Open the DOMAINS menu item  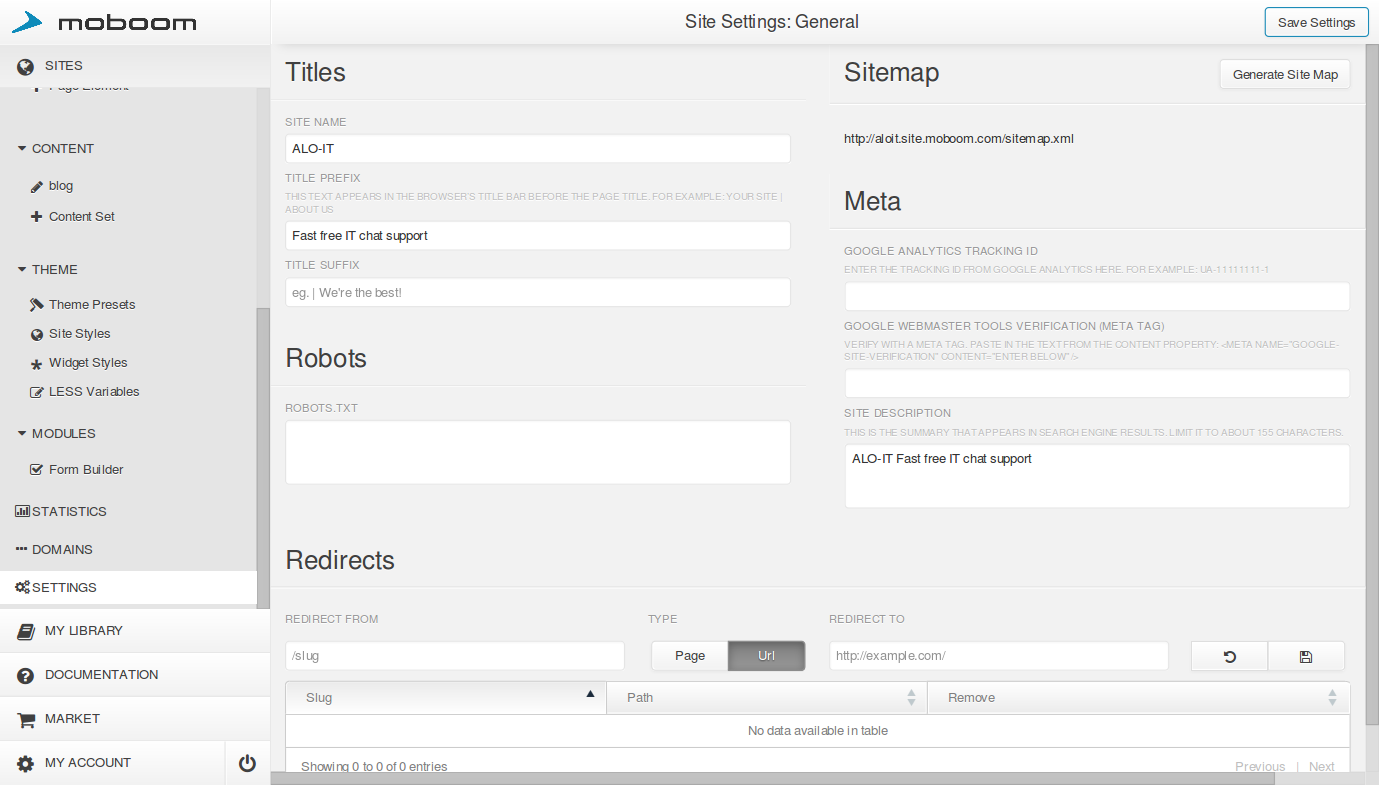click(x=61, y=550)
